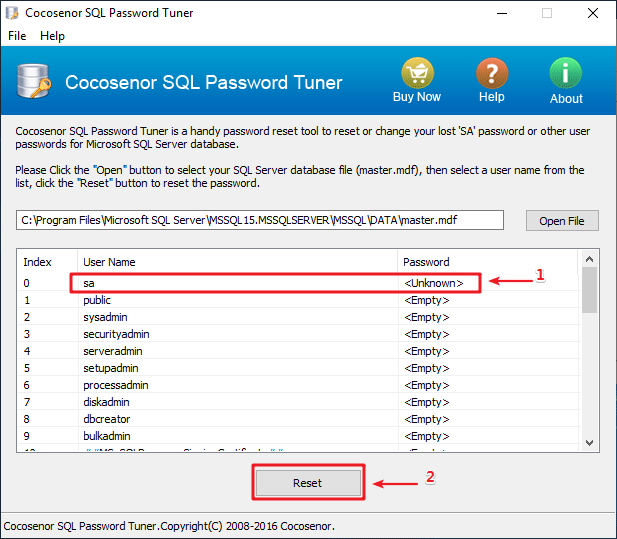Viewport: 617px width, 539px height.
Task: Select the 'serveradmin' user row
Action: click(x=298, y=351)
